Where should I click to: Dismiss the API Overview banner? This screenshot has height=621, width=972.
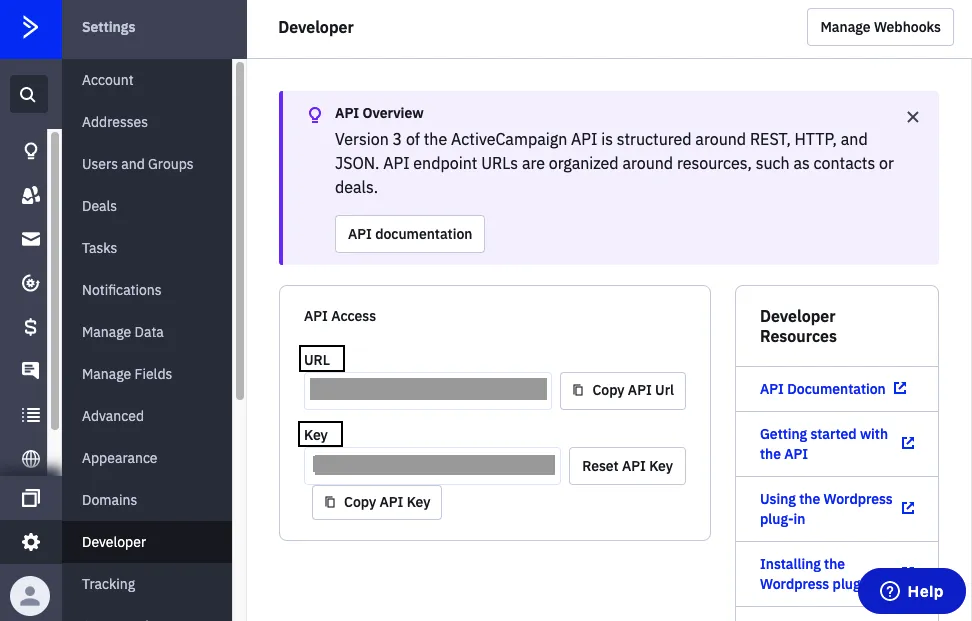point(912,117)
